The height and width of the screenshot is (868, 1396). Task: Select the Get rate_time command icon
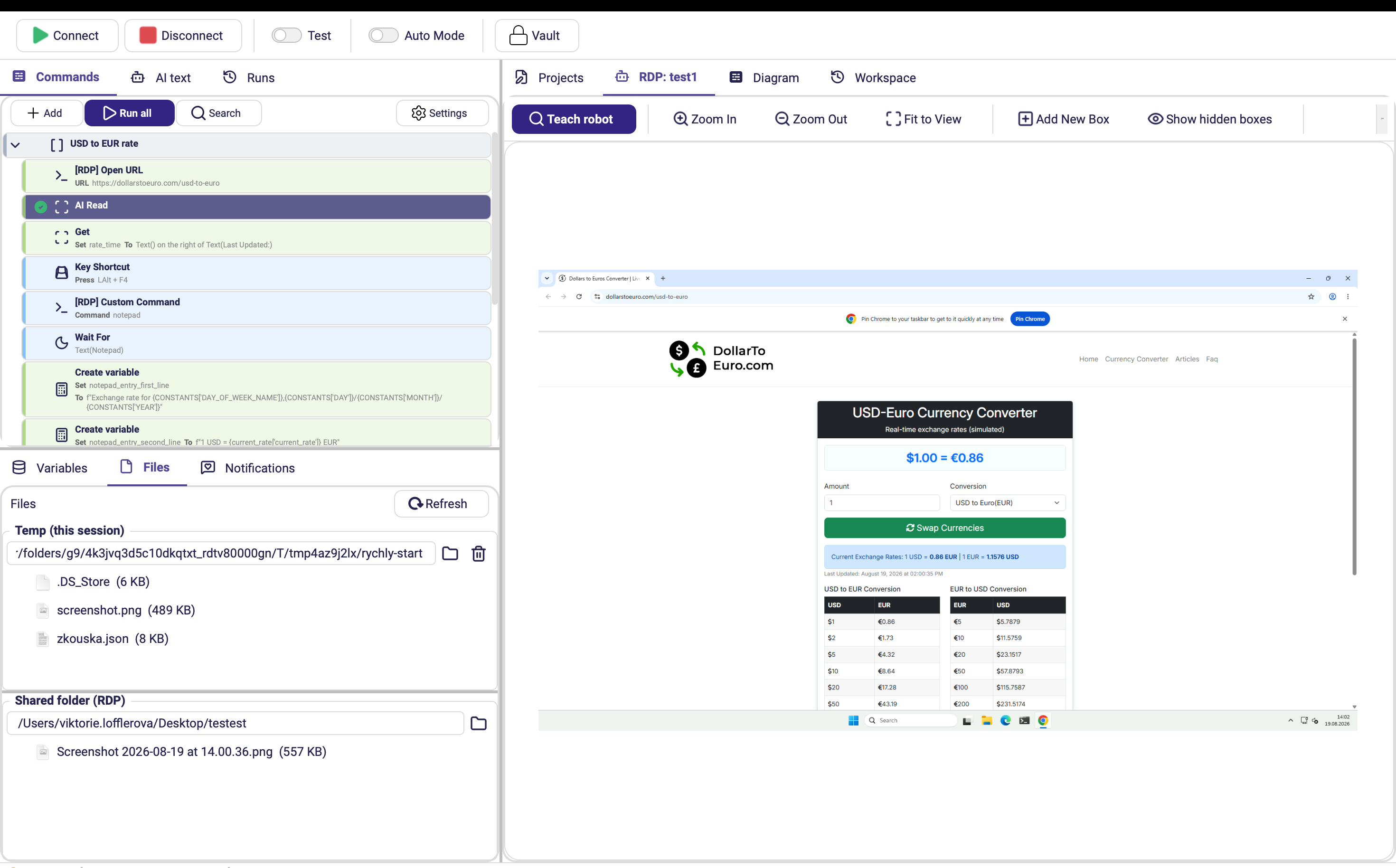tap(61, 238)
